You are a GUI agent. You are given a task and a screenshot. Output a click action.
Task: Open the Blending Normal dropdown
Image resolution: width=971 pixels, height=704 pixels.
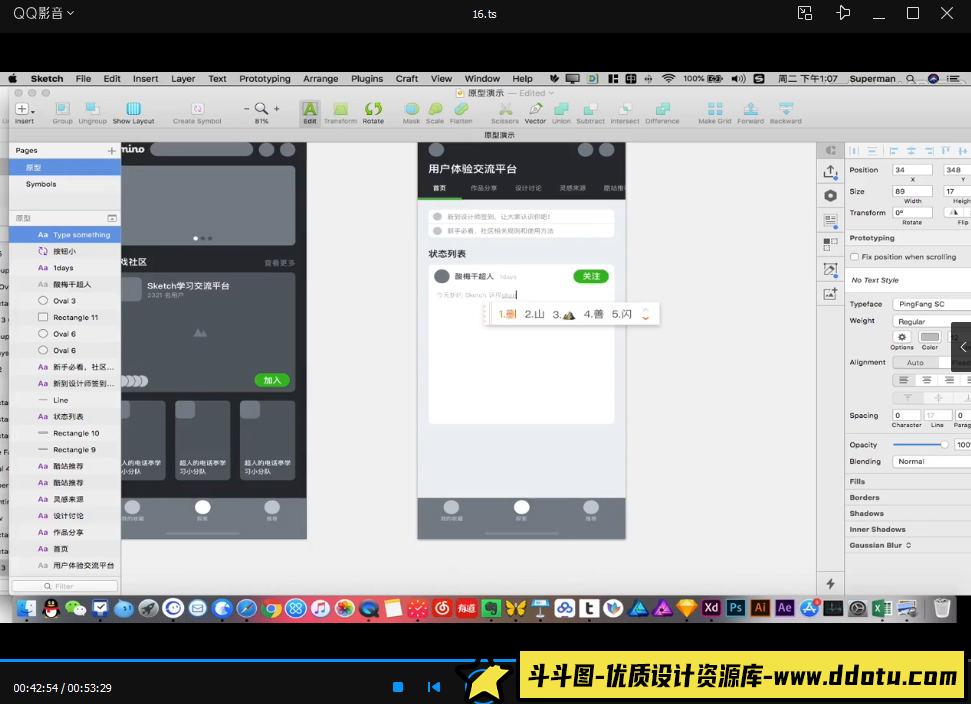click(x=931, y=461)
